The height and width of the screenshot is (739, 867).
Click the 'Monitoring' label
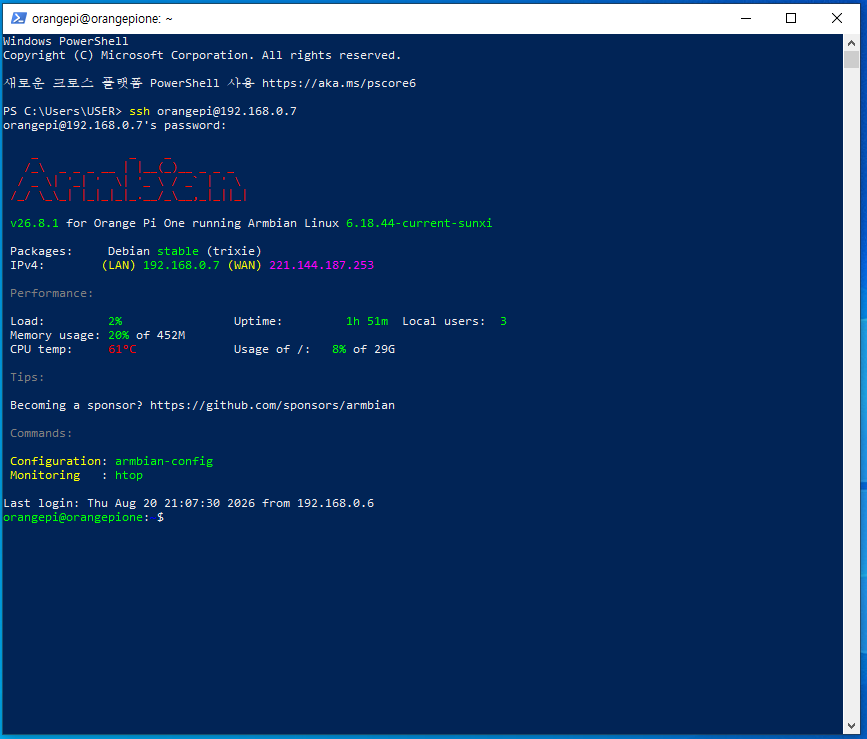click(x=45, y=475)
